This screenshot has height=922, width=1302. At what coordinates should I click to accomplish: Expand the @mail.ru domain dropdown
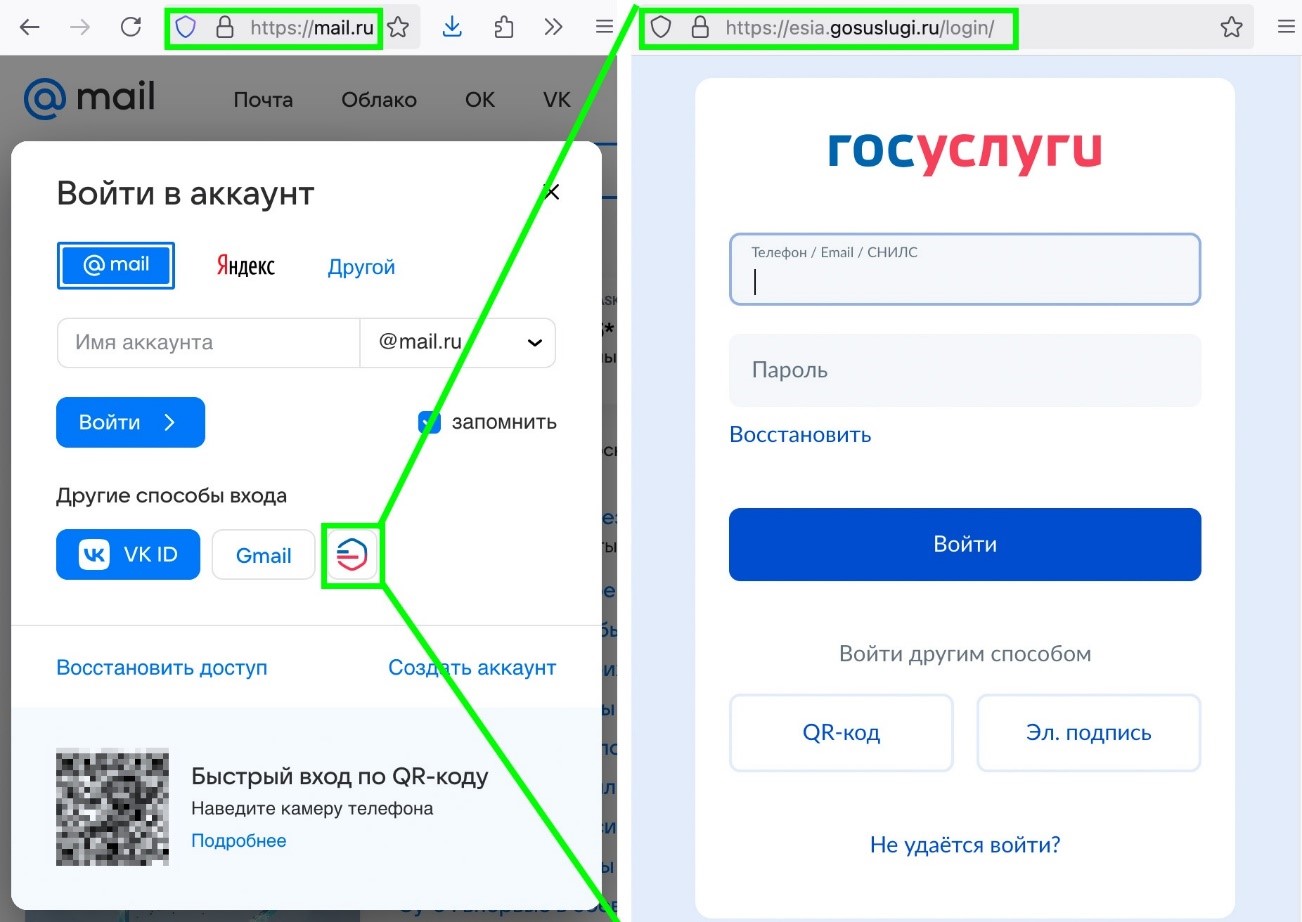click(x=534, y=343)
